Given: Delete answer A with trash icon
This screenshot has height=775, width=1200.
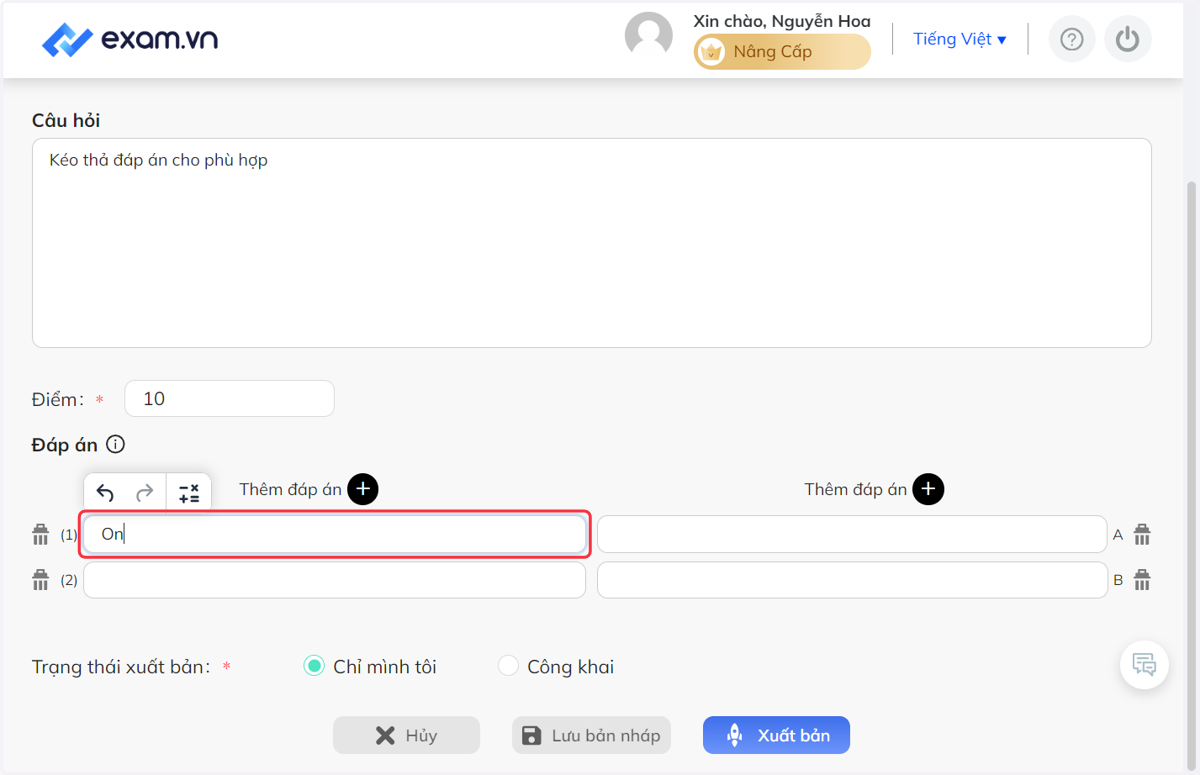Looking at the screenshot, I should 1142,534.
